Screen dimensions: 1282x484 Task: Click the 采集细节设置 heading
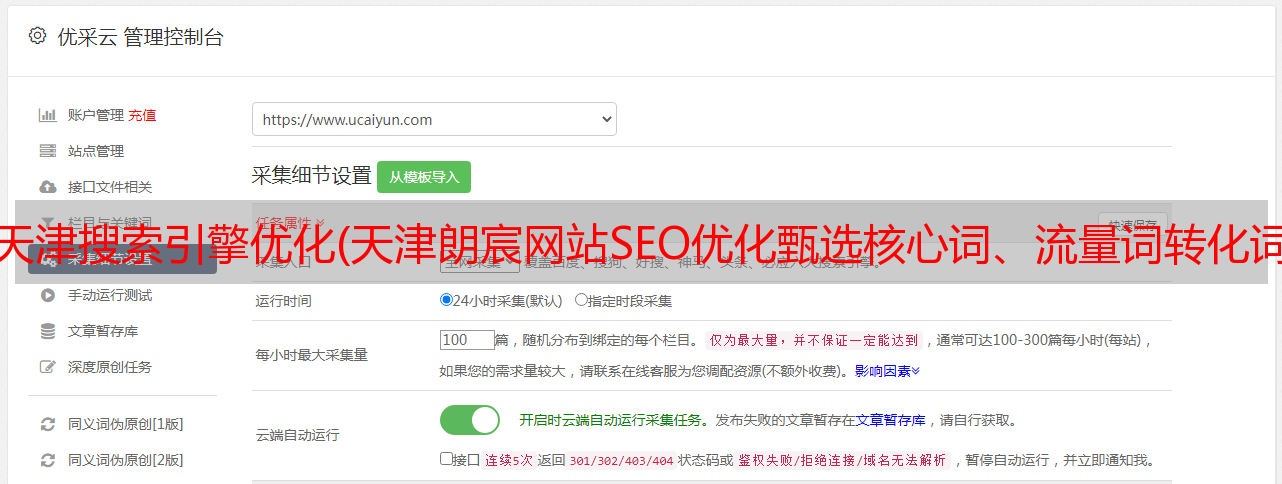pyautogui.click(x=312, y=176)
